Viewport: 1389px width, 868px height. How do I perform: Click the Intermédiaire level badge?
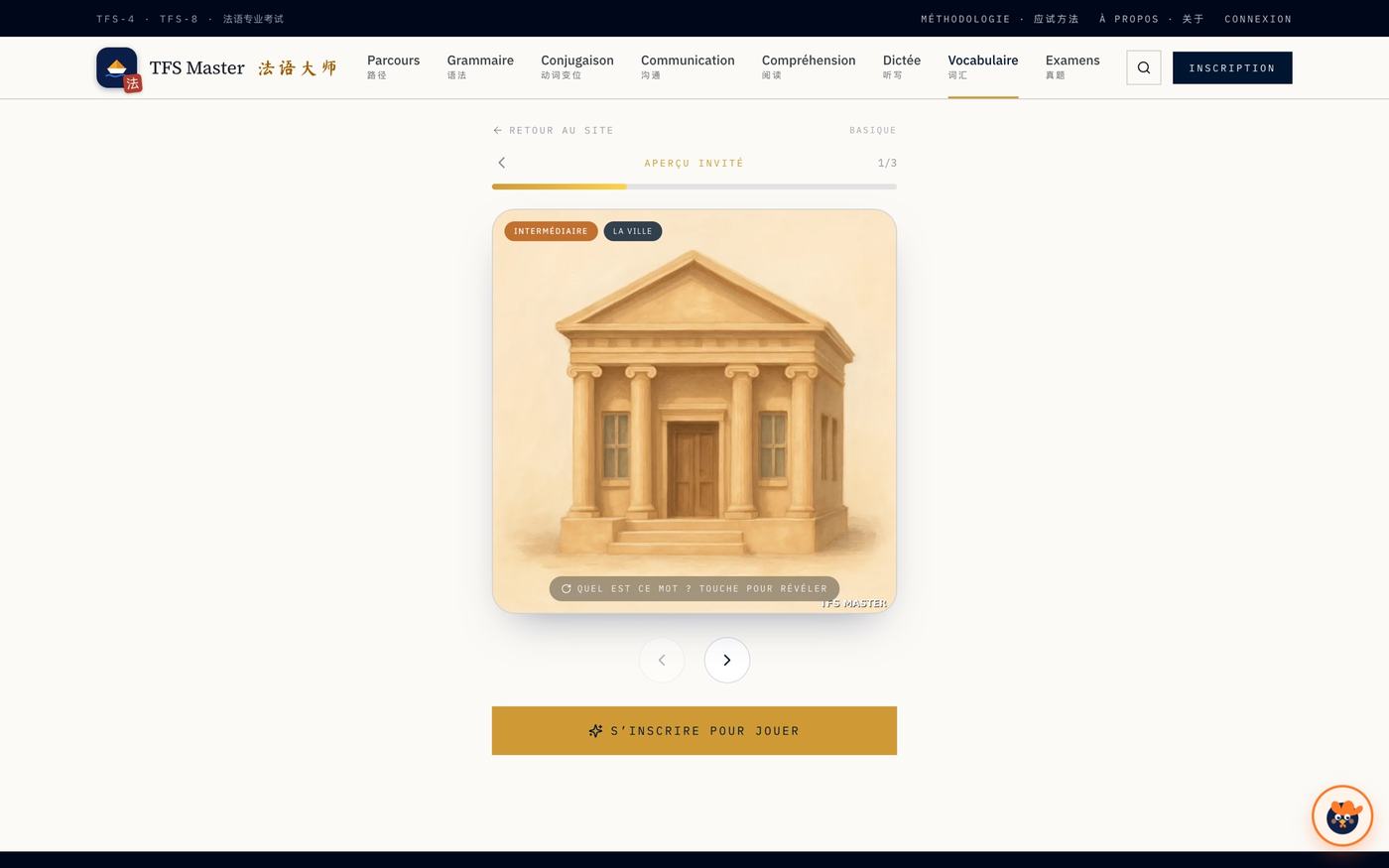point(551,231)
